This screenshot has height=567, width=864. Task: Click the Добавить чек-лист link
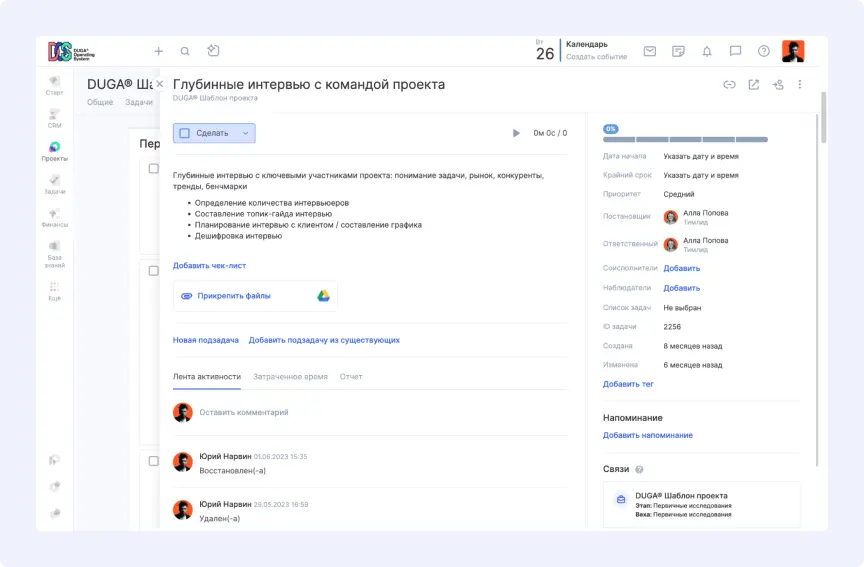pyautogui.click(x=209, y=266)
